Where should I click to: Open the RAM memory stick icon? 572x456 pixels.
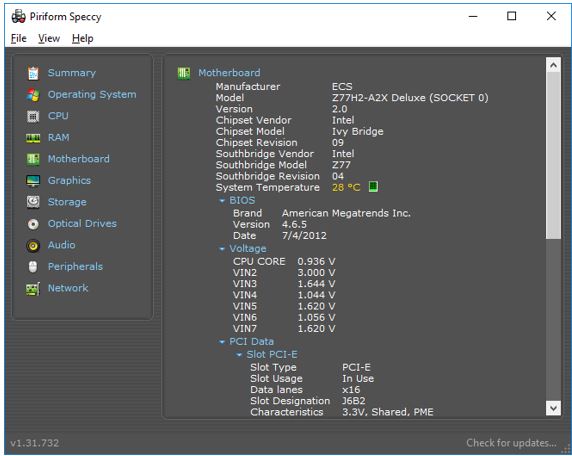(33, 138)
